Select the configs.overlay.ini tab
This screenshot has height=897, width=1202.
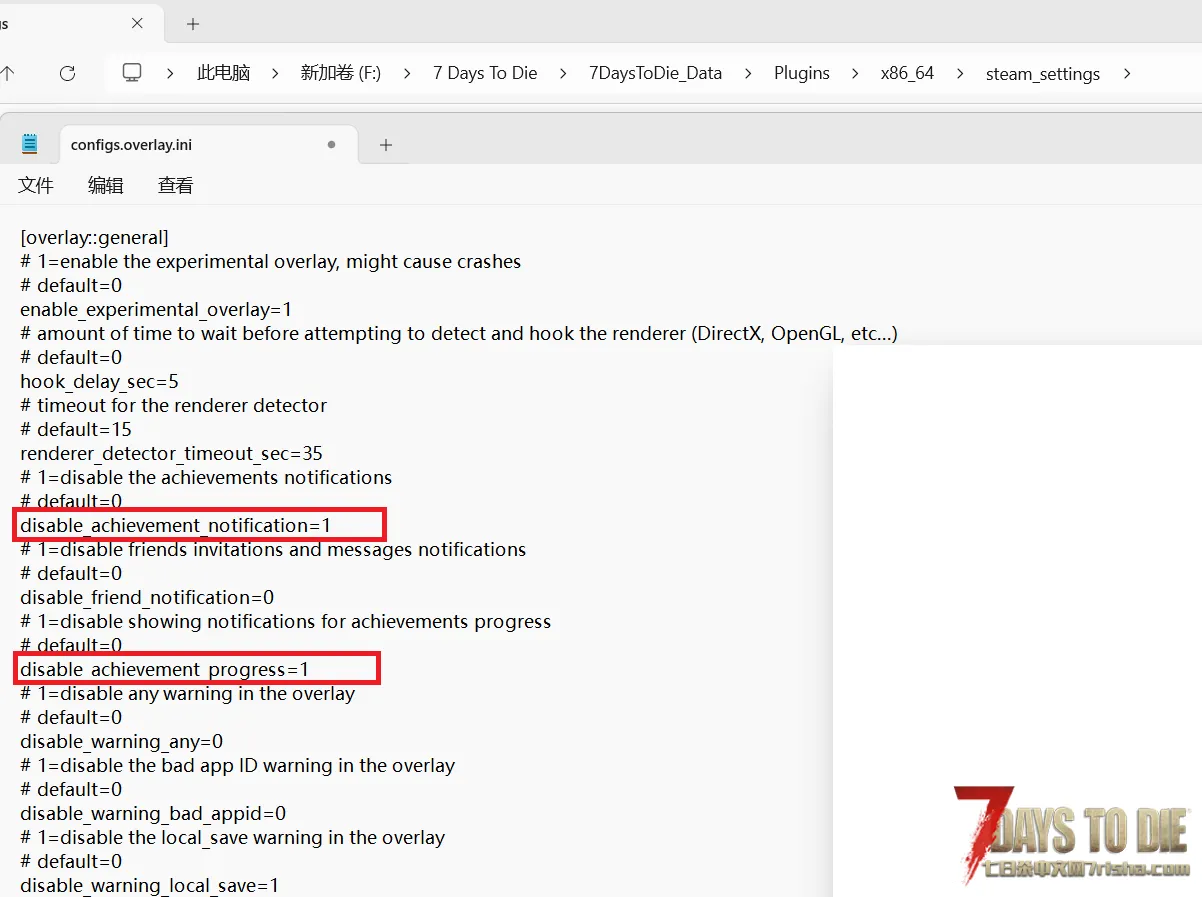point(131,145)
